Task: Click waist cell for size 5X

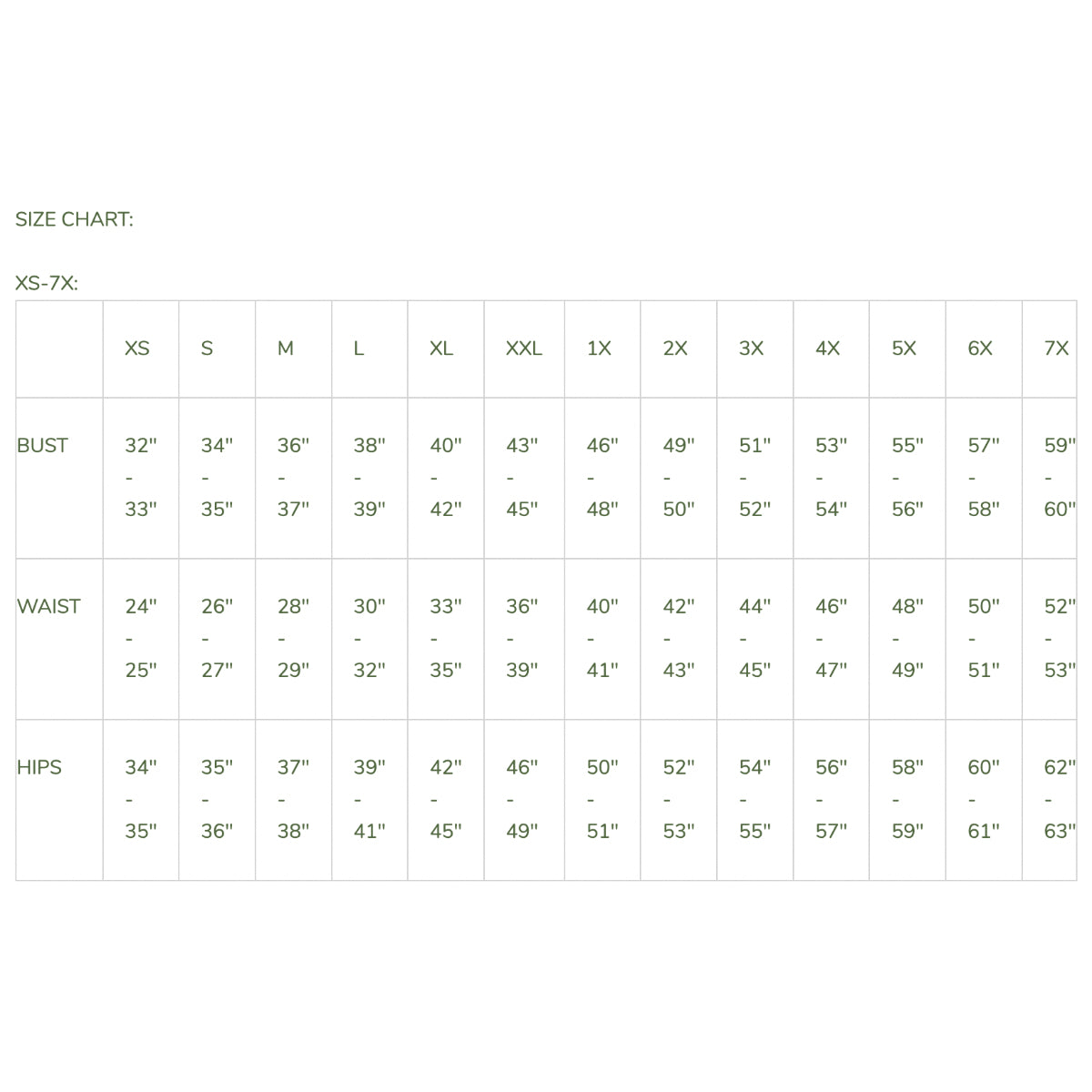Action: click(x=907, y=638)
